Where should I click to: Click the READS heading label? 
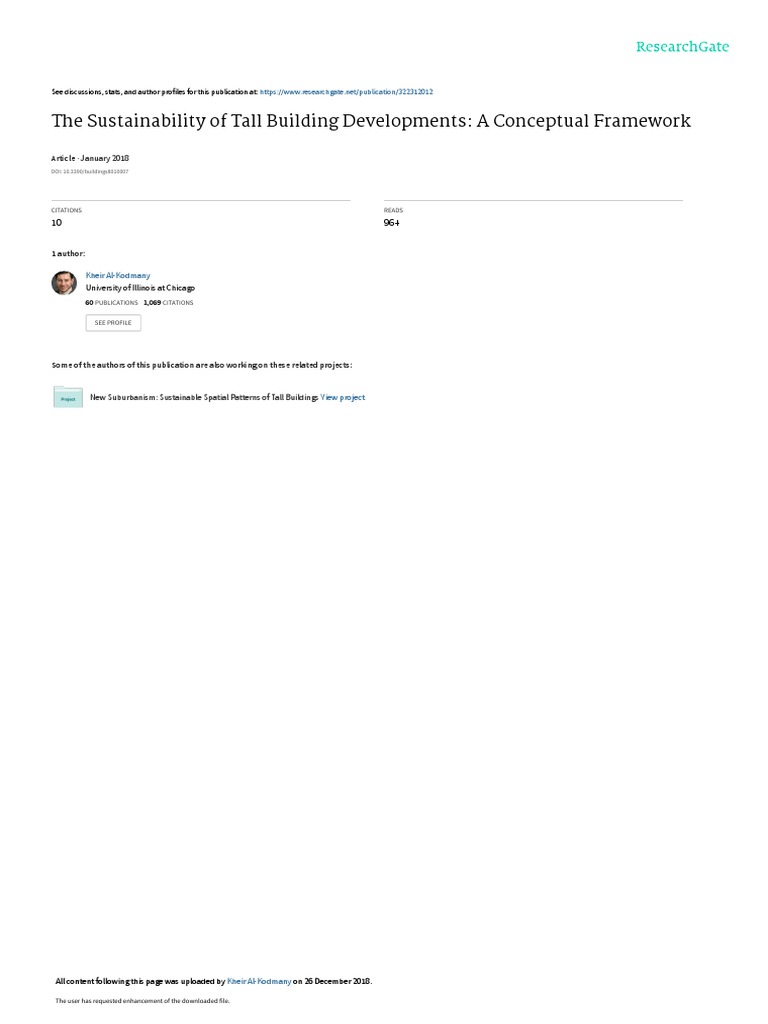(x=394, y=210)
